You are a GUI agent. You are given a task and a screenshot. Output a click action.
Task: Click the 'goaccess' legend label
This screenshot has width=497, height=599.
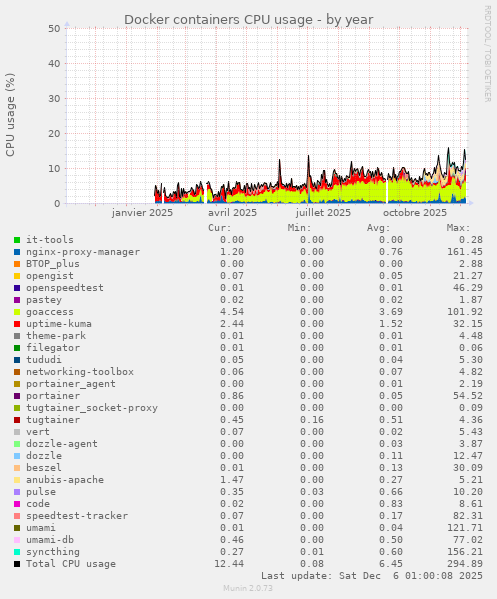50,312
